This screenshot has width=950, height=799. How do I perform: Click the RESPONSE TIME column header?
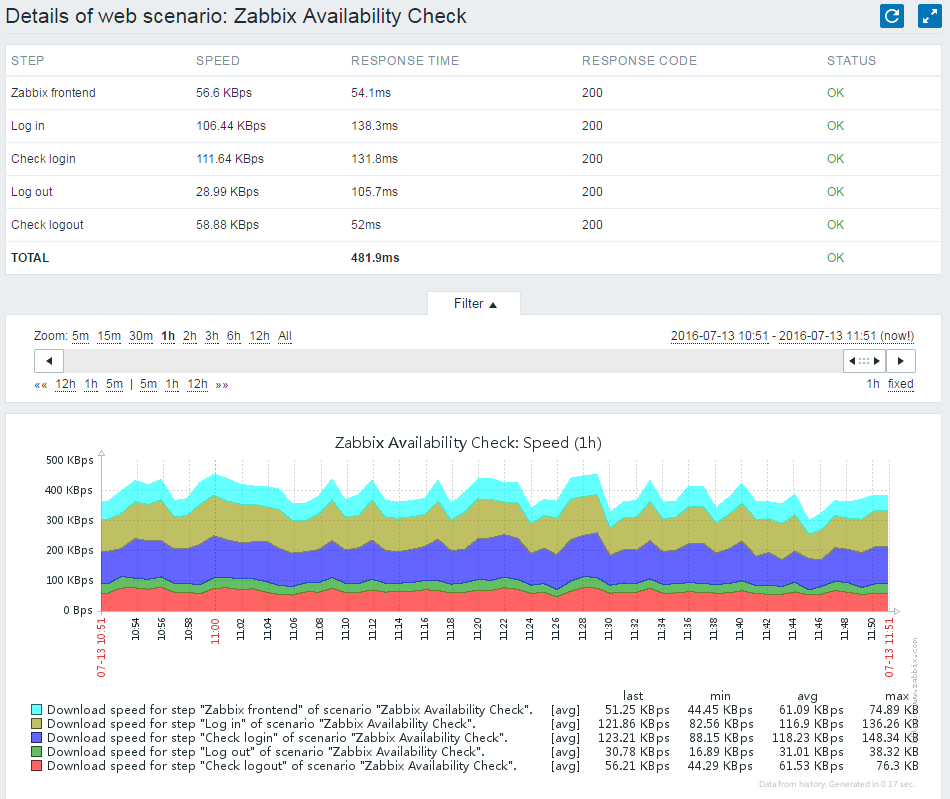click(405, 61)
